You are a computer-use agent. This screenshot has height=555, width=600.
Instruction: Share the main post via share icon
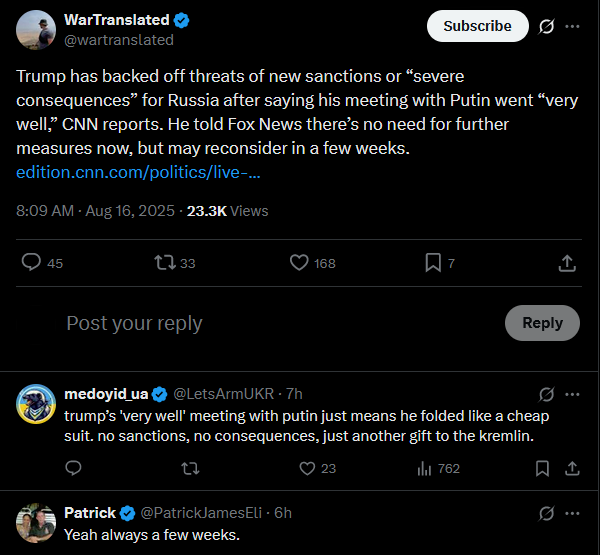pos(566,263)
